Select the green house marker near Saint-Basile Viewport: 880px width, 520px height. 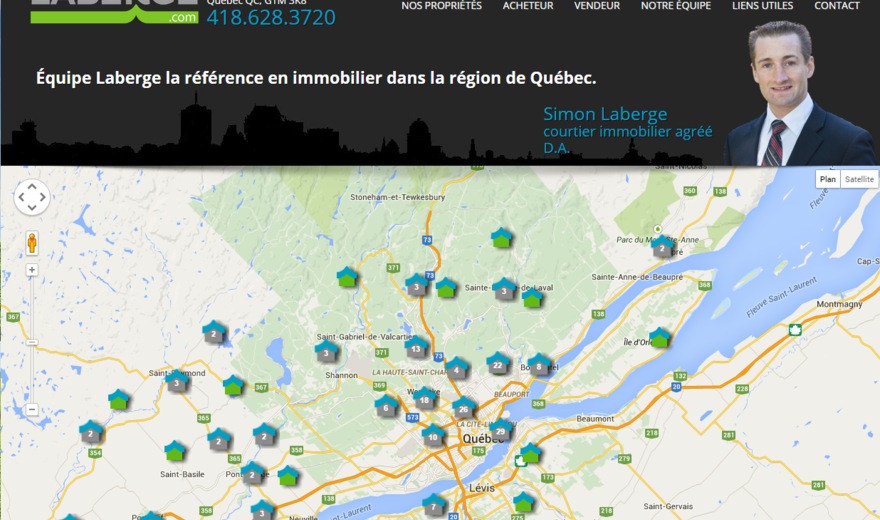coord(175,451)
